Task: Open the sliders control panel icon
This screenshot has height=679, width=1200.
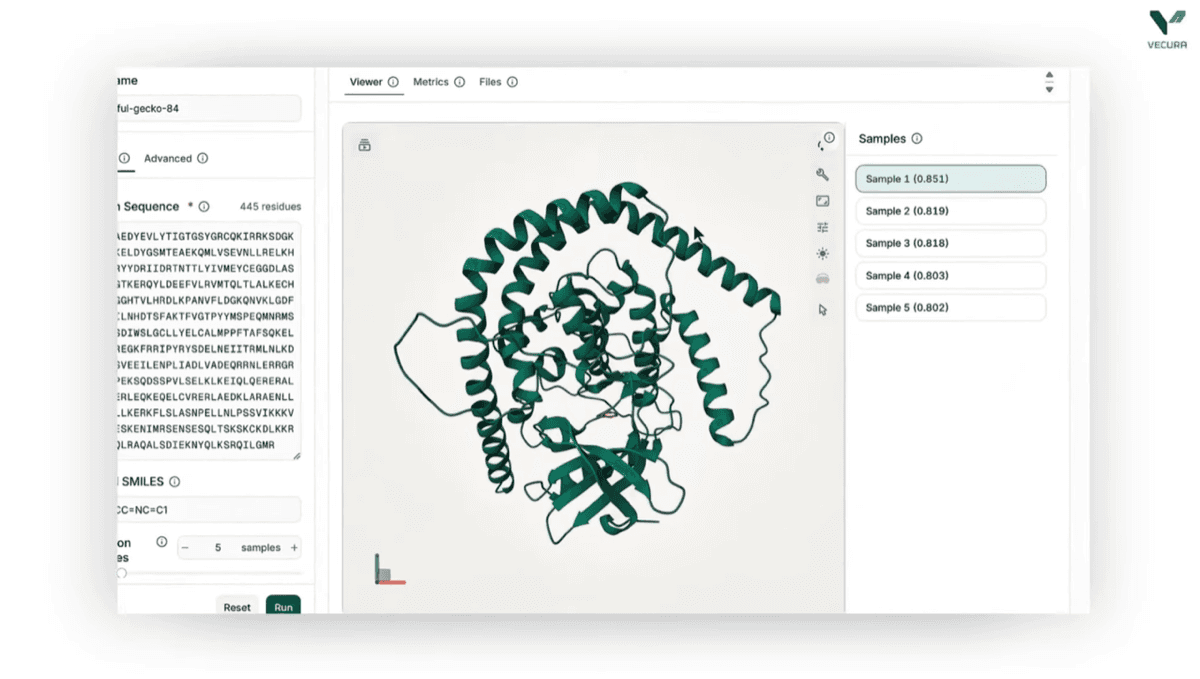Action: (823, 228)
